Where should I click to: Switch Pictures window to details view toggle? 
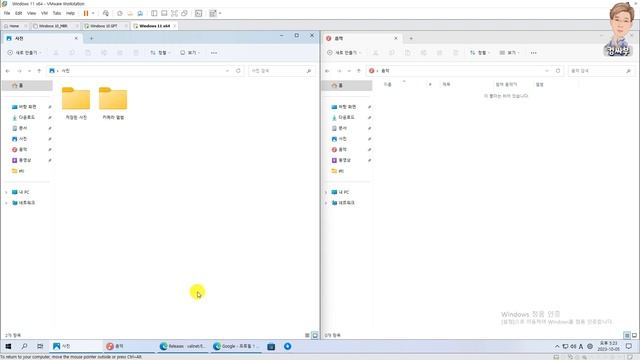307,335
